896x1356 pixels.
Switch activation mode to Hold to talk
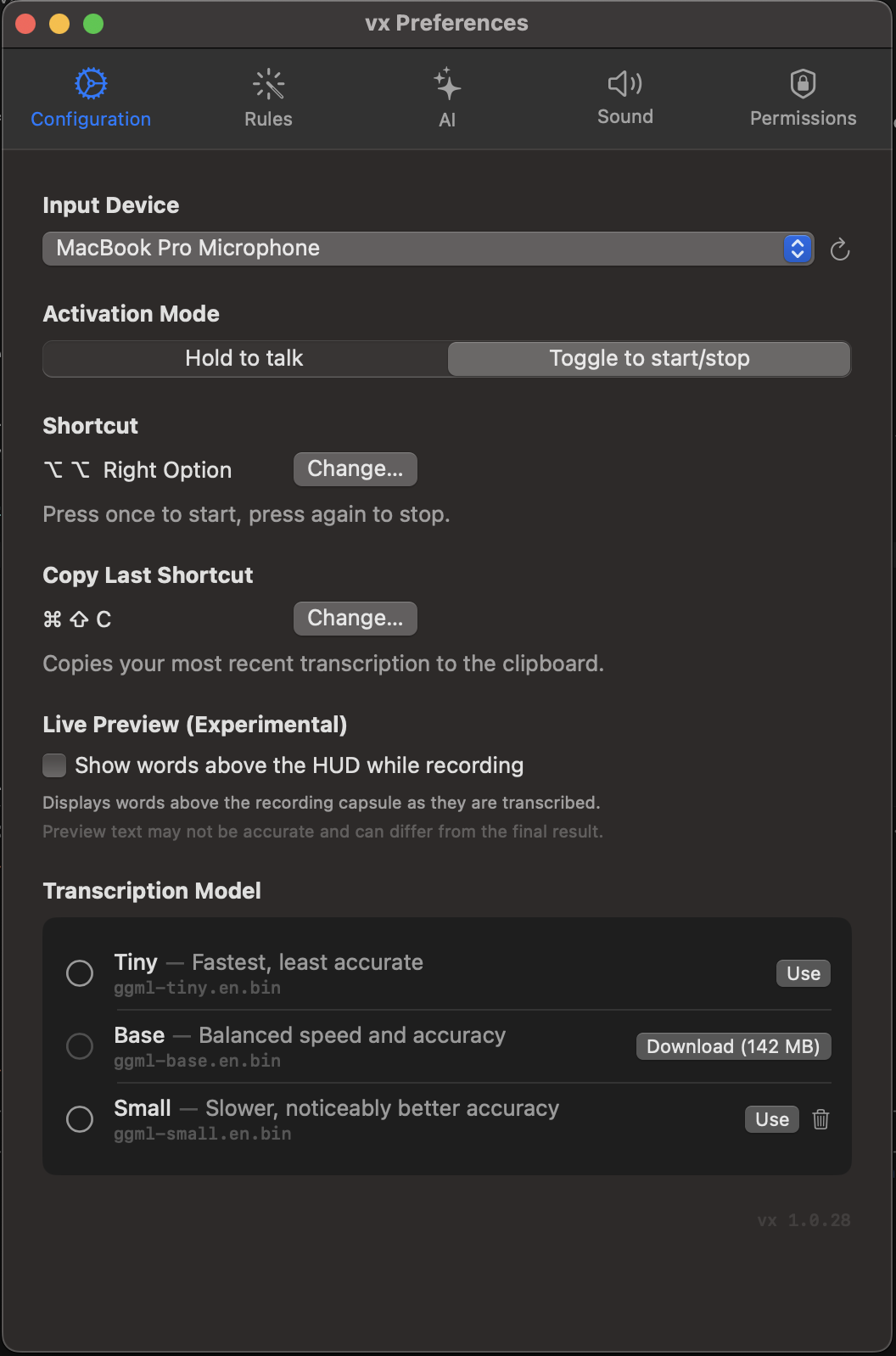244,358
